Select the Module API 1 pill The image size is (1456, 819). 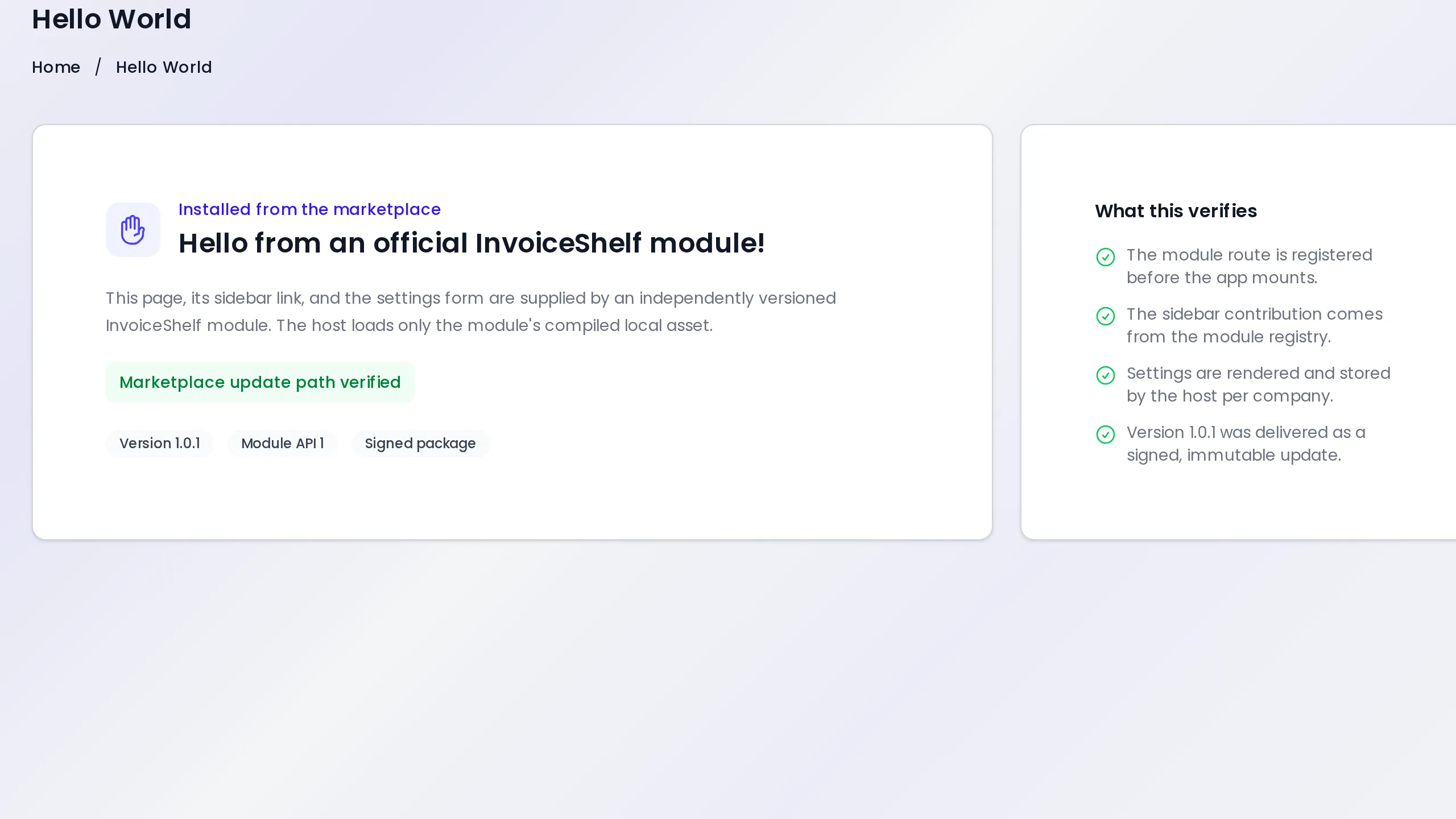coord(283,444)
